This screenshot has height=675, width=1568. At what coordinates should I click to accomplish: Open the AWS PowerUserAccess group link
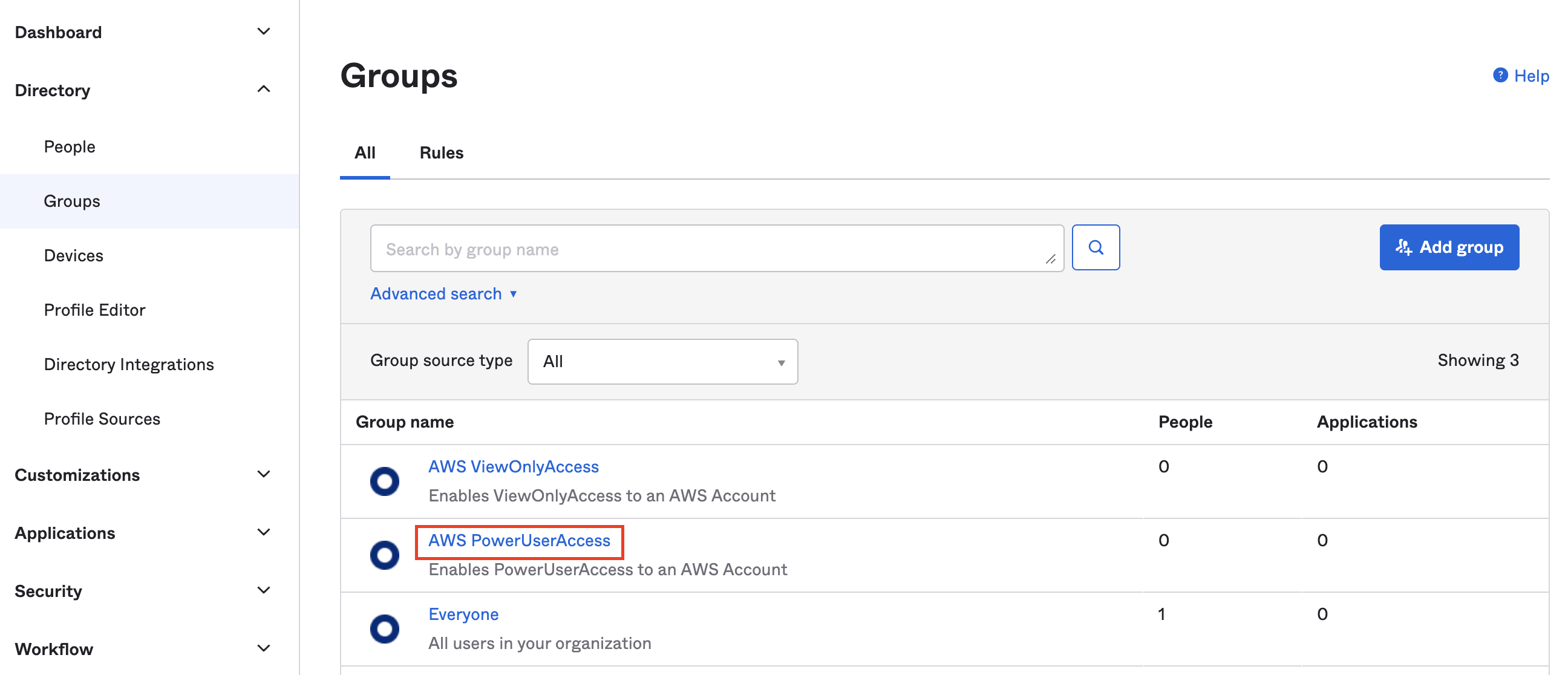tap(519, 541)
